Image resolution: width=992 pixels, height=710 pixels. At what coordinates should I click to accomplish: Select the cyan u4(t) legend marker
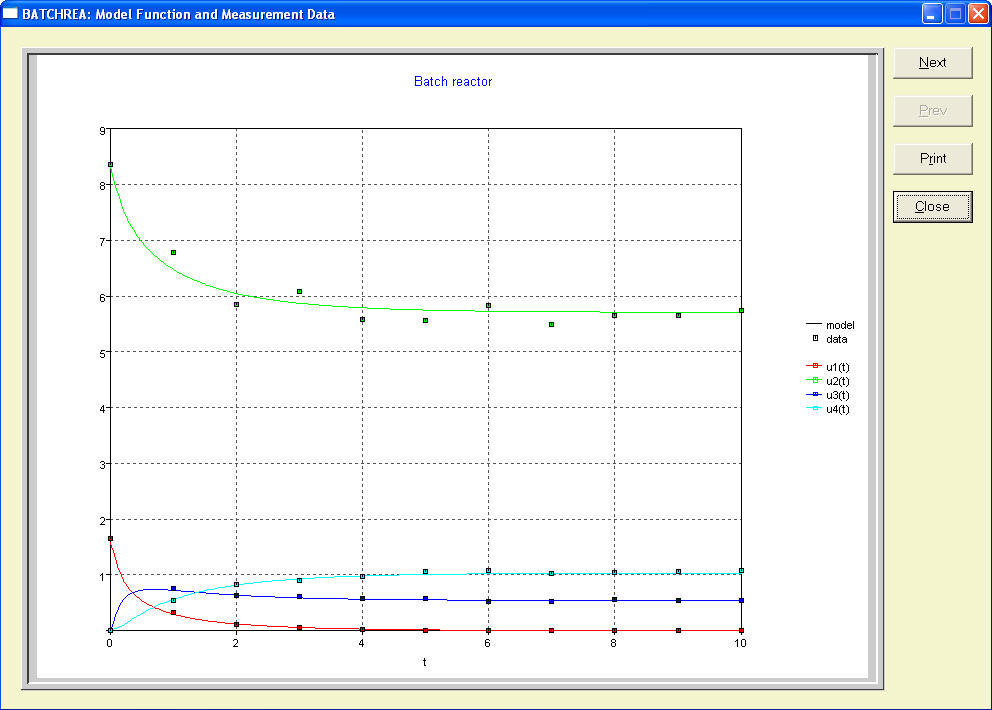point(815,409)
